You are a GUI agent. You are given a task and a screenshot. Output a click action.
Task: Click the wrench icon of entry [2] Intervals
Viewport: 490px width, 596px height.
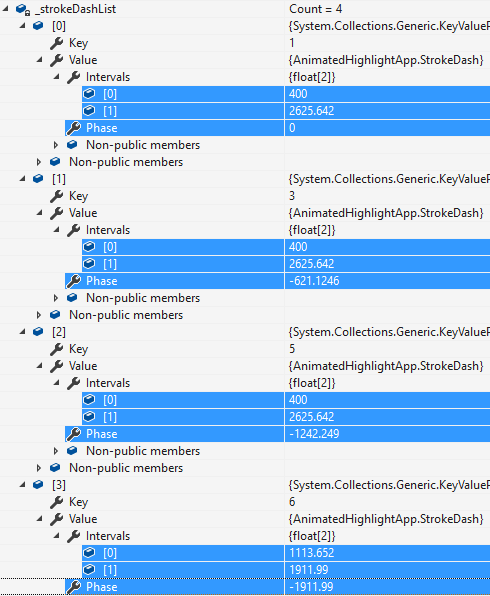pyautogui.click(x=74, y=383)
